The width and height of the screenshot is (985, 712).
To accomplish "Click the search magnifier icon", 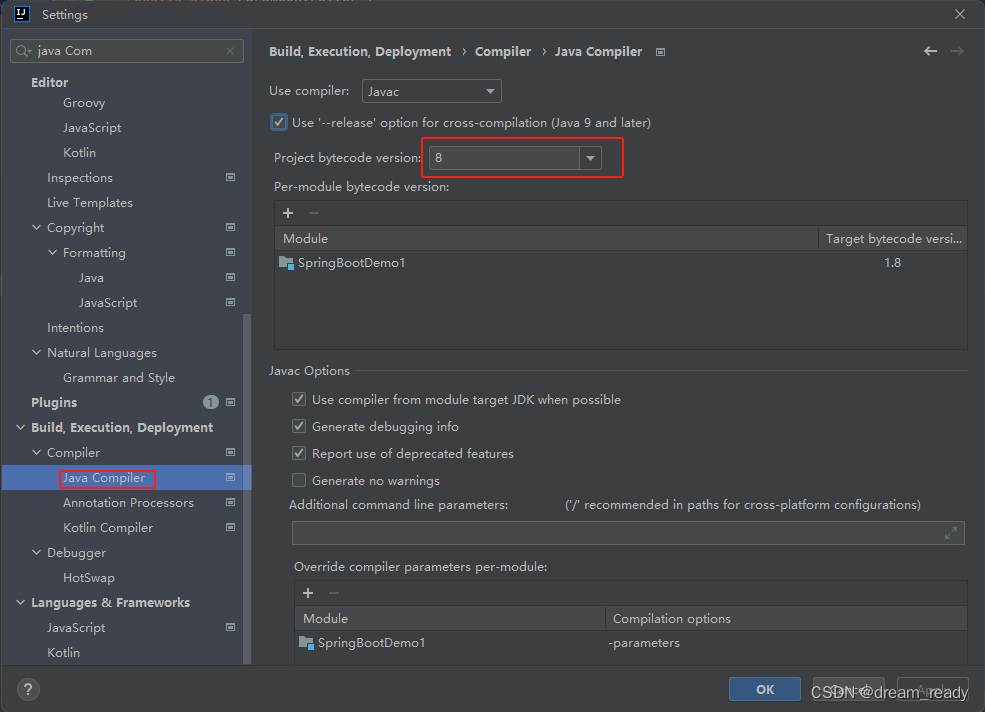I will coord(23,51).
